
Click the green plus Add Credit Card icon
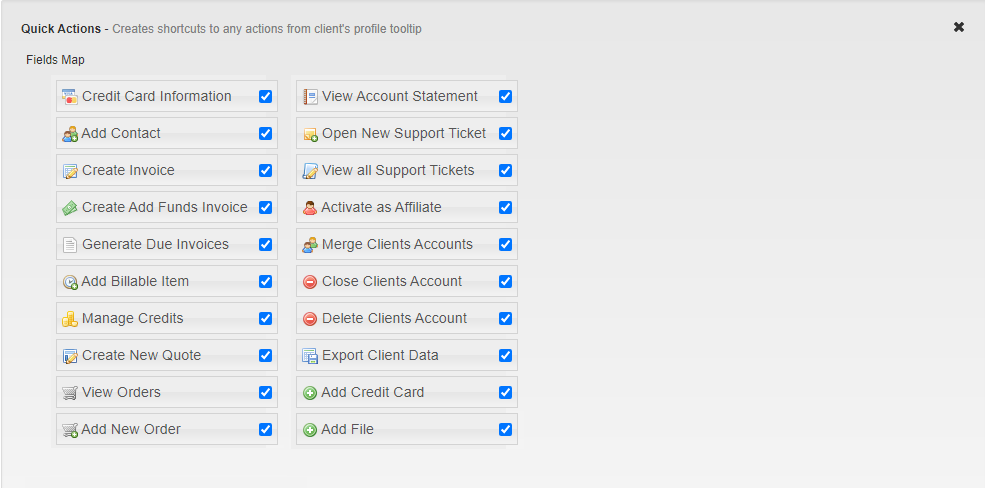click(x=310, y=393)
